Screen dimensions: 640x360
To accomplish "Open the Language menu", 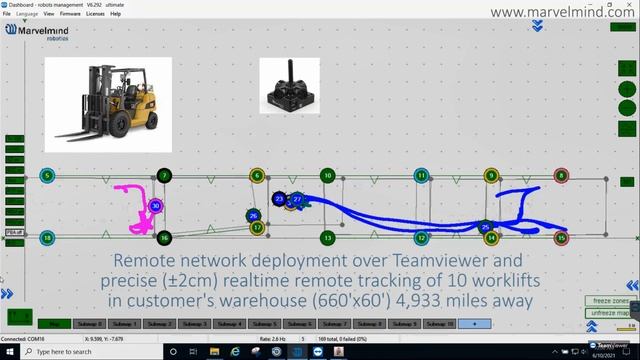I will (x=27, y=14).
